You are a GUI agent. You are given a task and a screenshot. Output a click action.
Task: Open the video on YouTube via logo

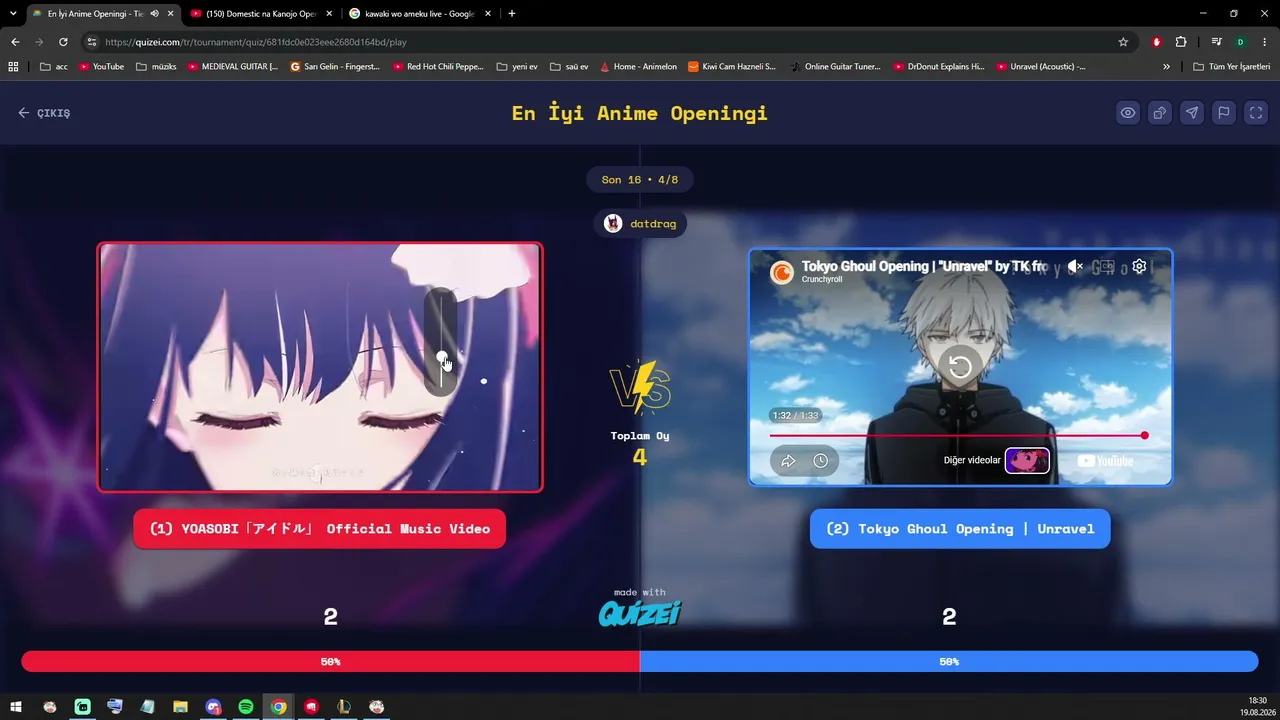pos(1105,461)
